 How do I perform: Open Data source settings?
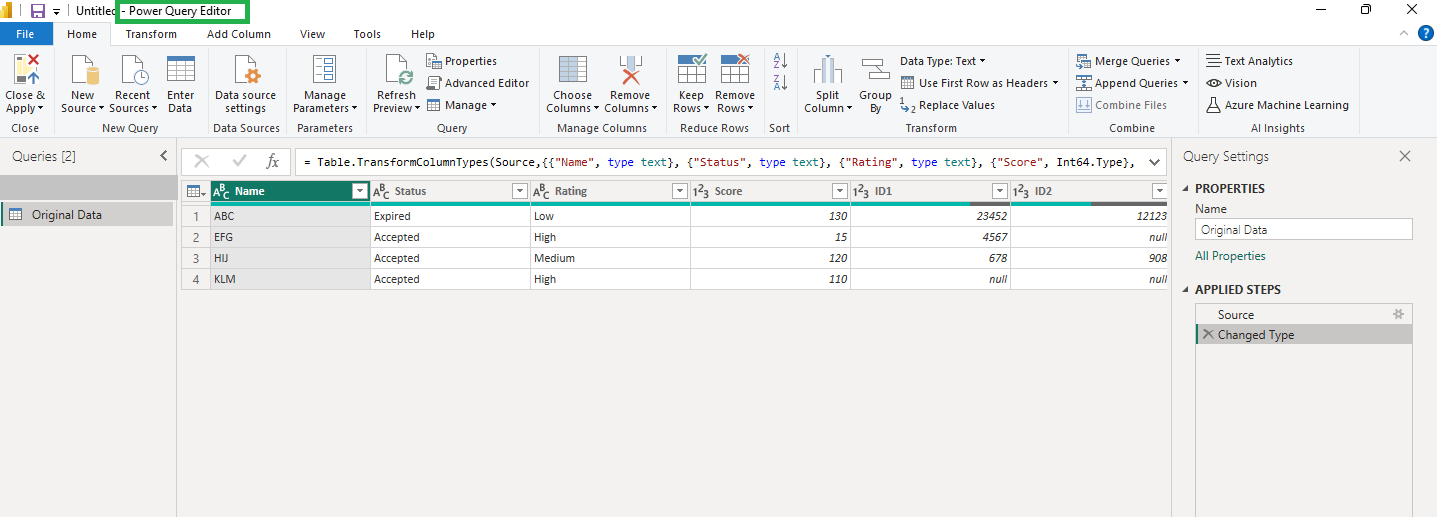(x=246, y=70)
